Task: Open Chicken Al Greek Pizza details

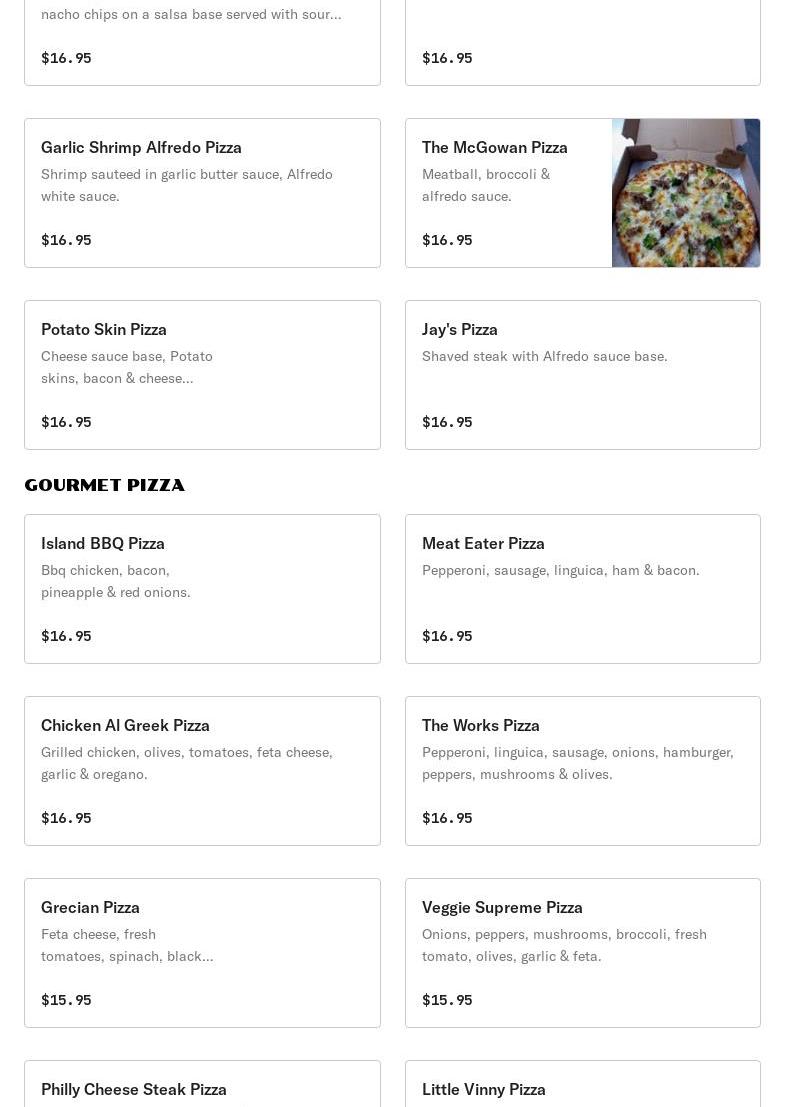Action: click(x=202, y=771)
